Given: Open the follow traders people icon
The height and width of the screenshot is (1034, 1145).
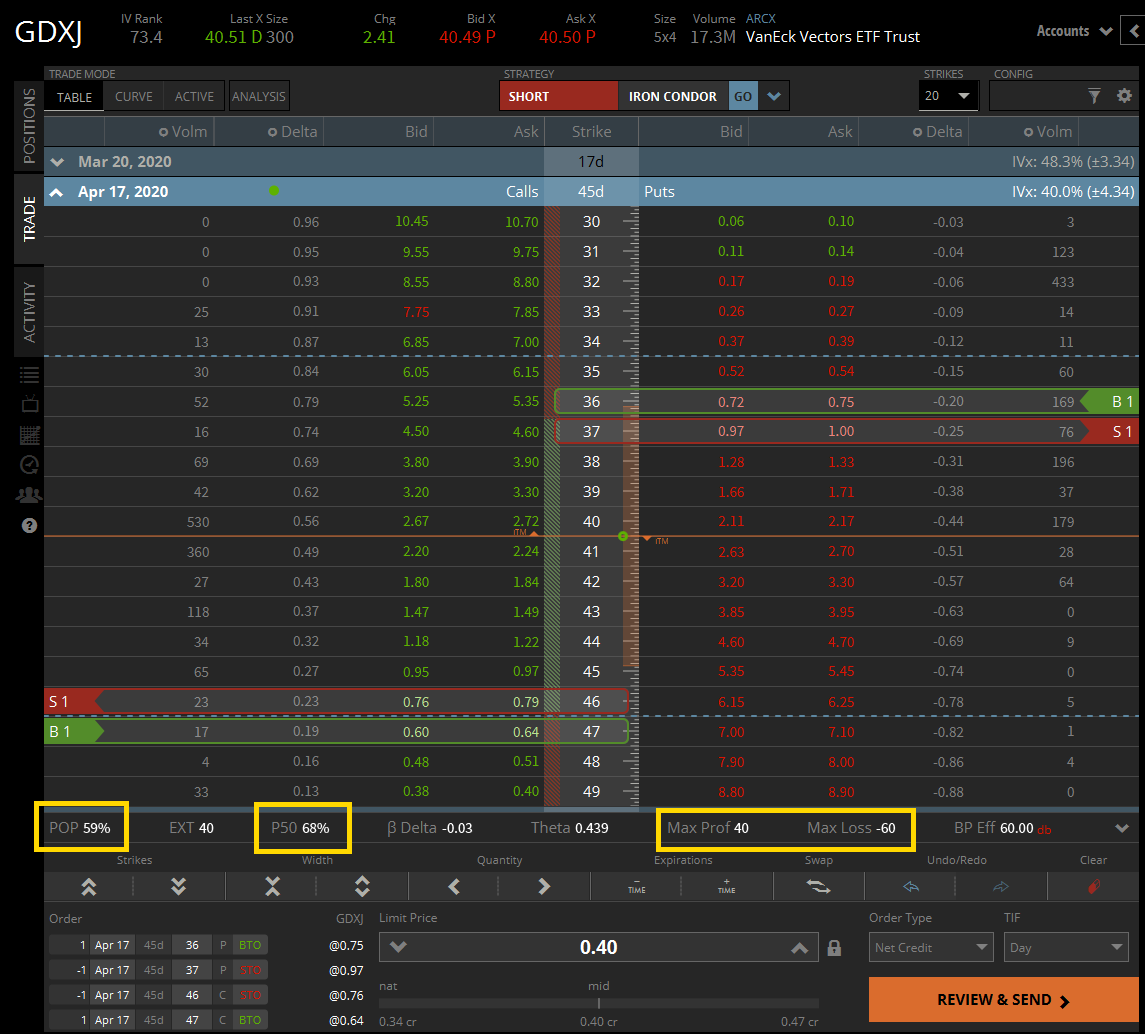Looking at the screenshot, I should (x=29, y=494).
